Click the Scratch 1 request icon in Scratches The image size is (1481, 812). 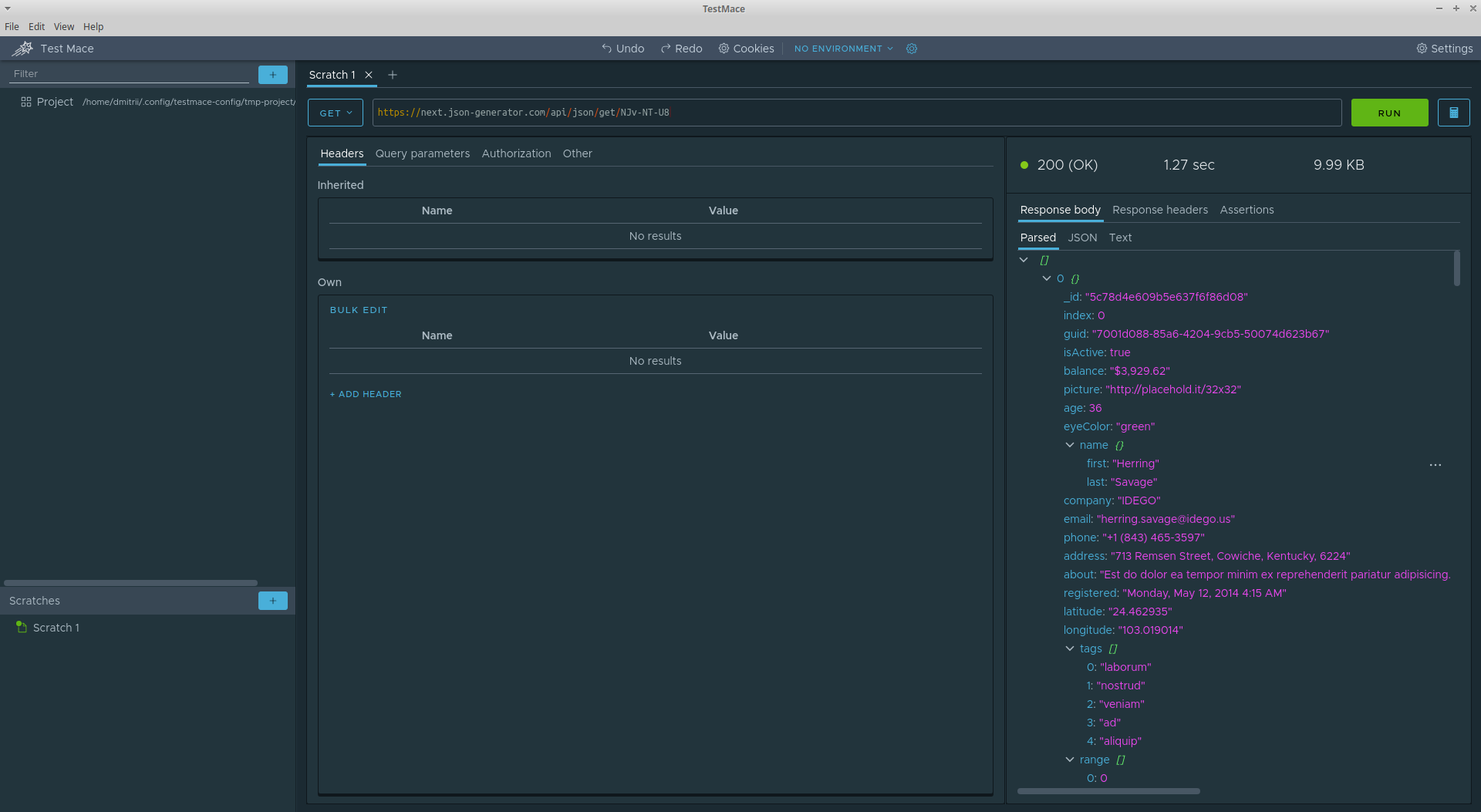coord(22,628)
